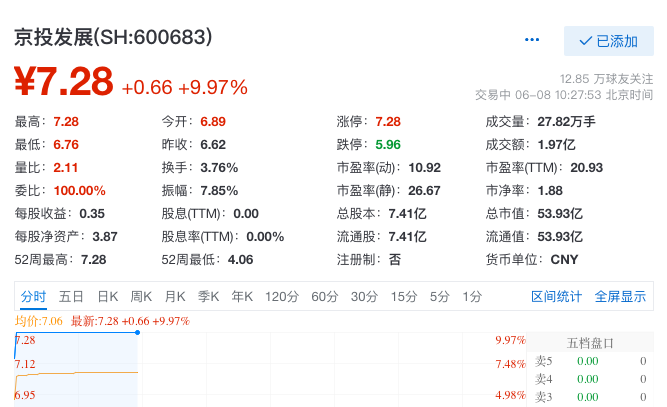Select the 1分 interval tab

472,296
